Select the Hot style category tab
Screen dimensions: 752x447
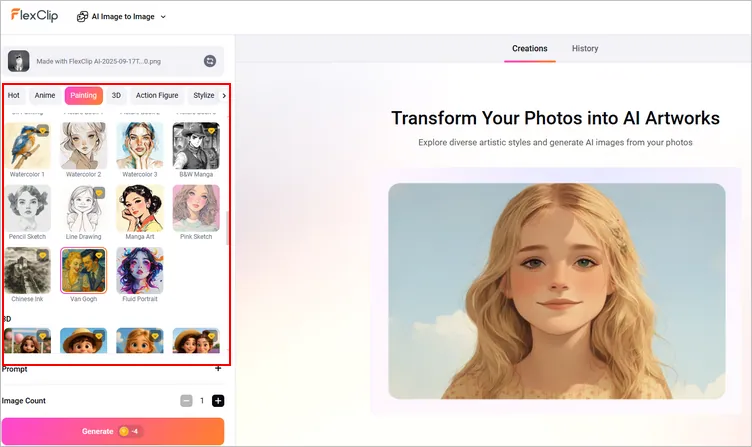pyautogui.click(x=14, y=96)
